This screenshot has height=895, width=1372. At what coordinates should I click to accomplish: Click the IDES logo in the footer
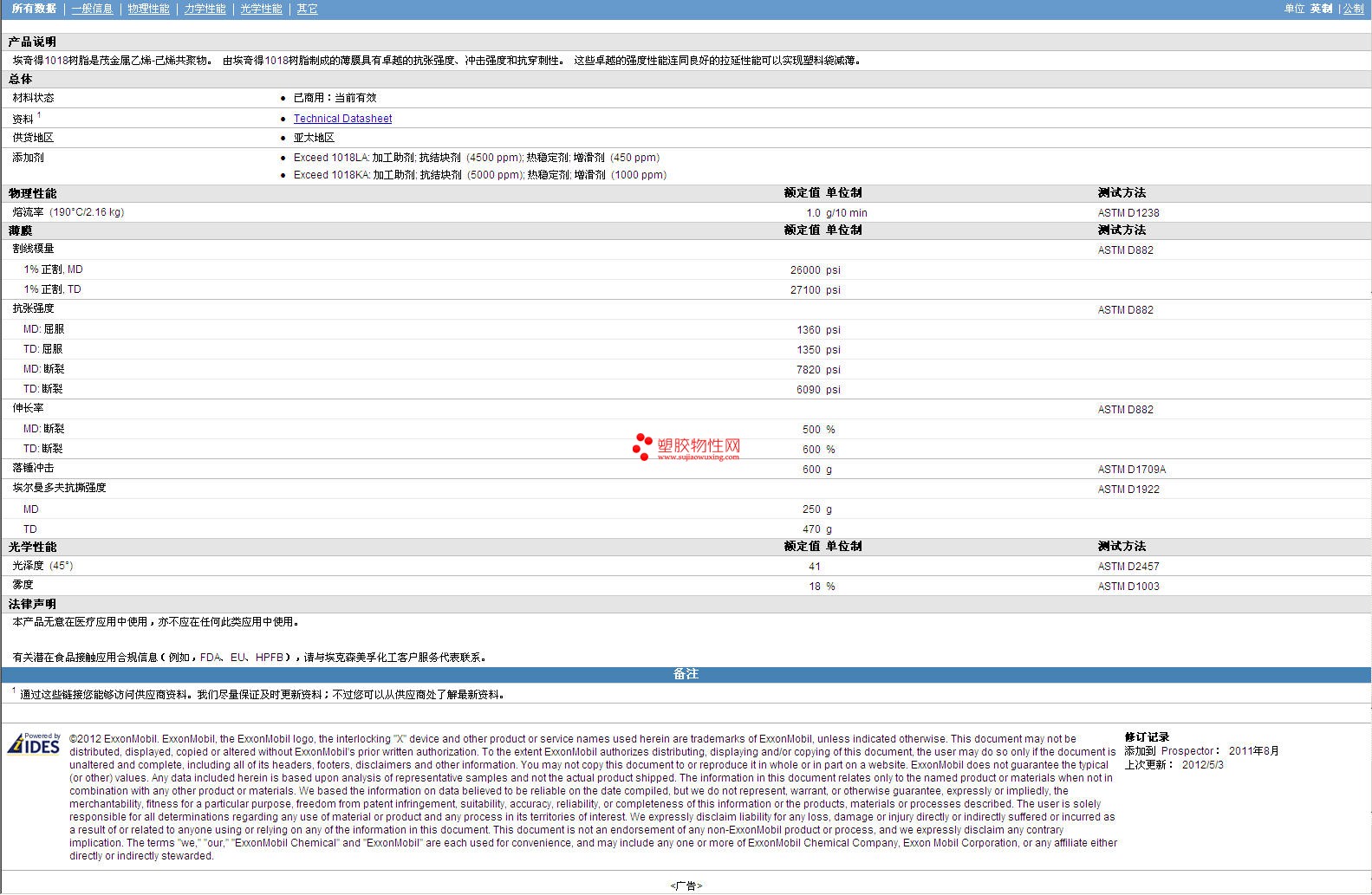pos(34,744)
